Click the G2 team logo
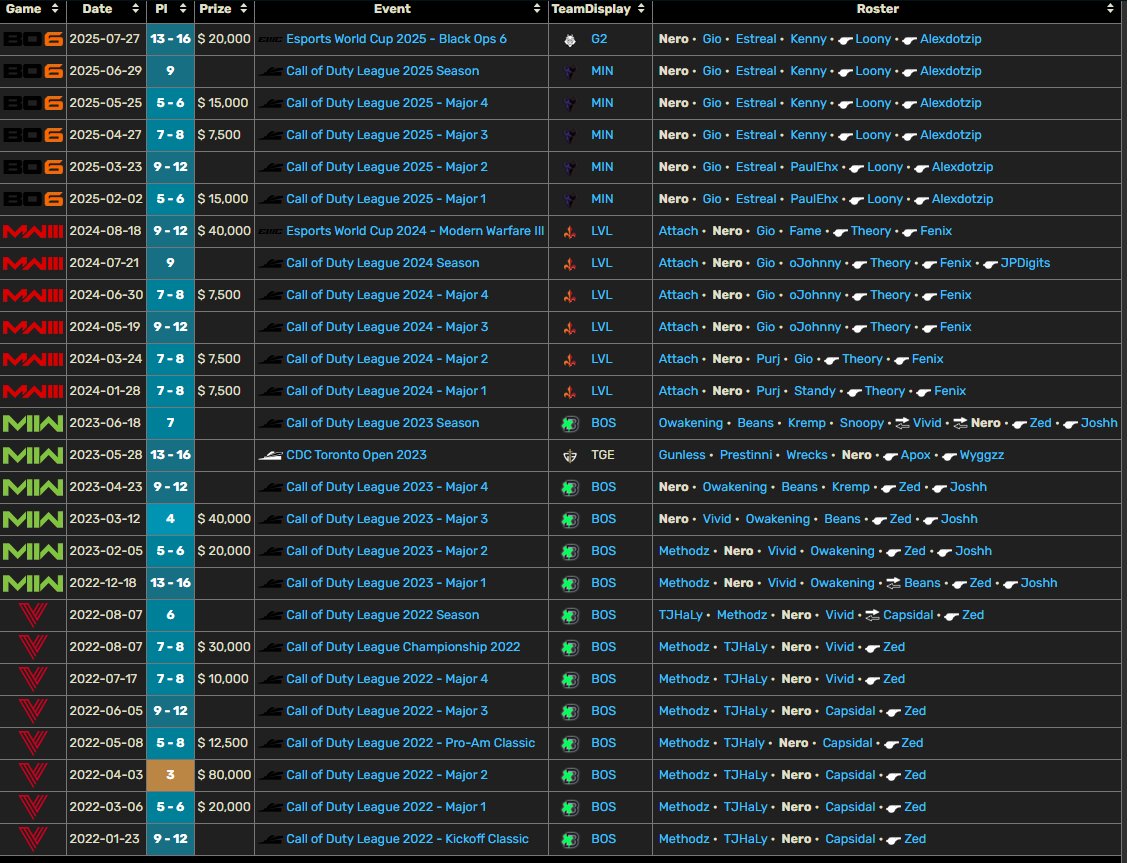Screen dimensions: 1127x863 (x=570, y=40)
